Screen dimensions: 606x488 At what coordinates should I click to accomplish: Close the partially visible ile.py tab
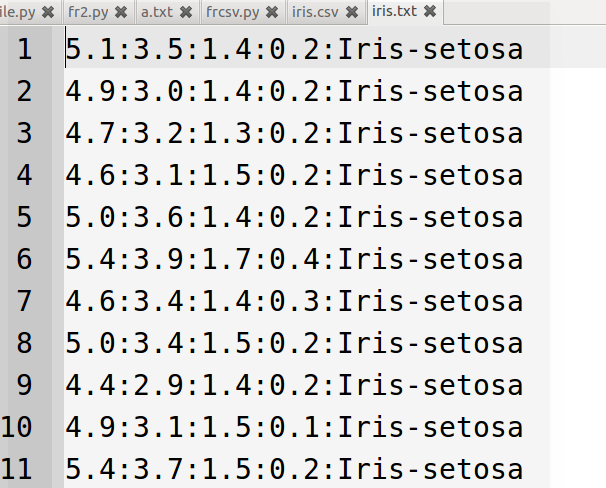click(x=48, y=12)
